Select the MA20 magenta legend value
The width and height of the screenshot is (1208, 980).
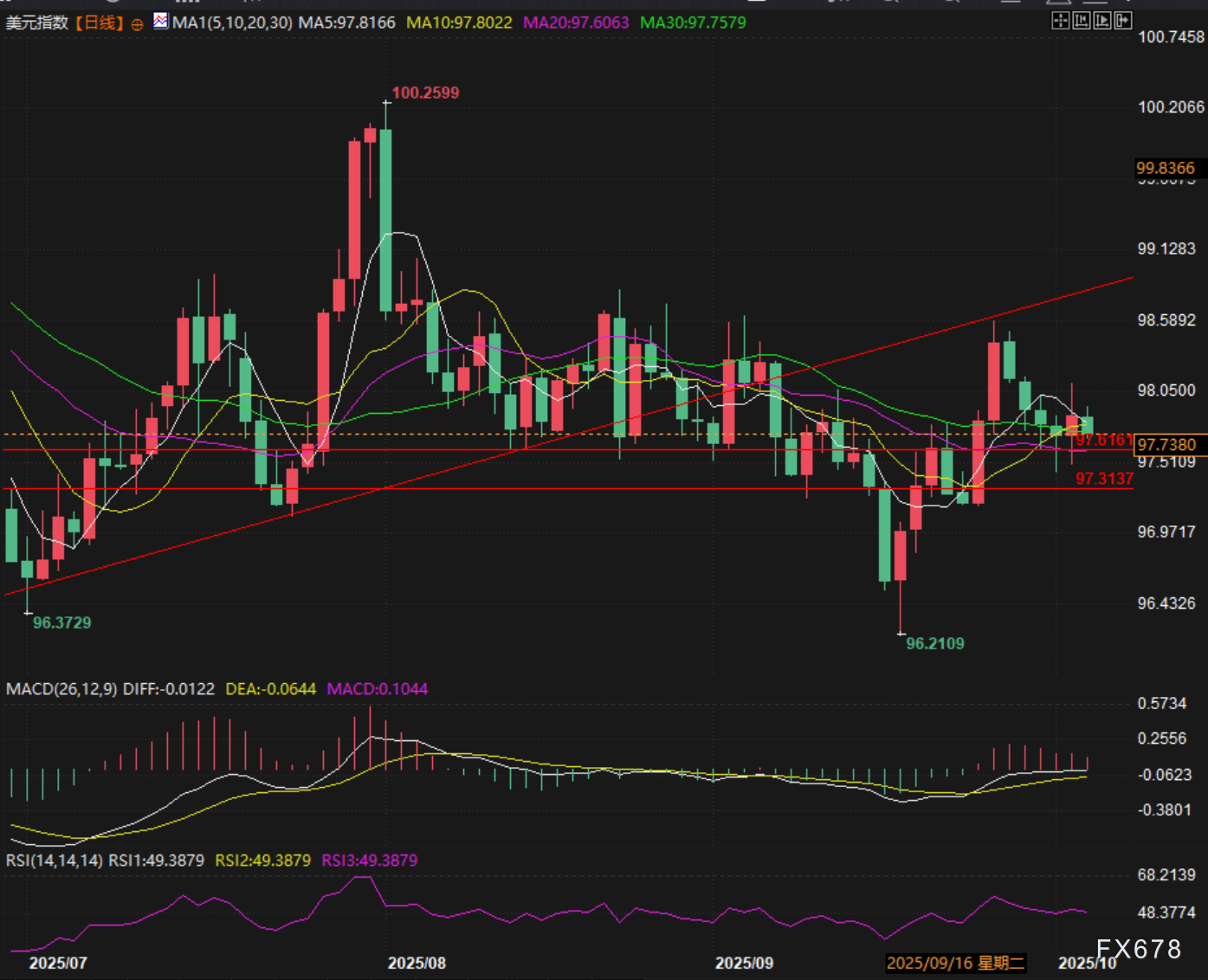pyautogui.click(x=576, y=23)
